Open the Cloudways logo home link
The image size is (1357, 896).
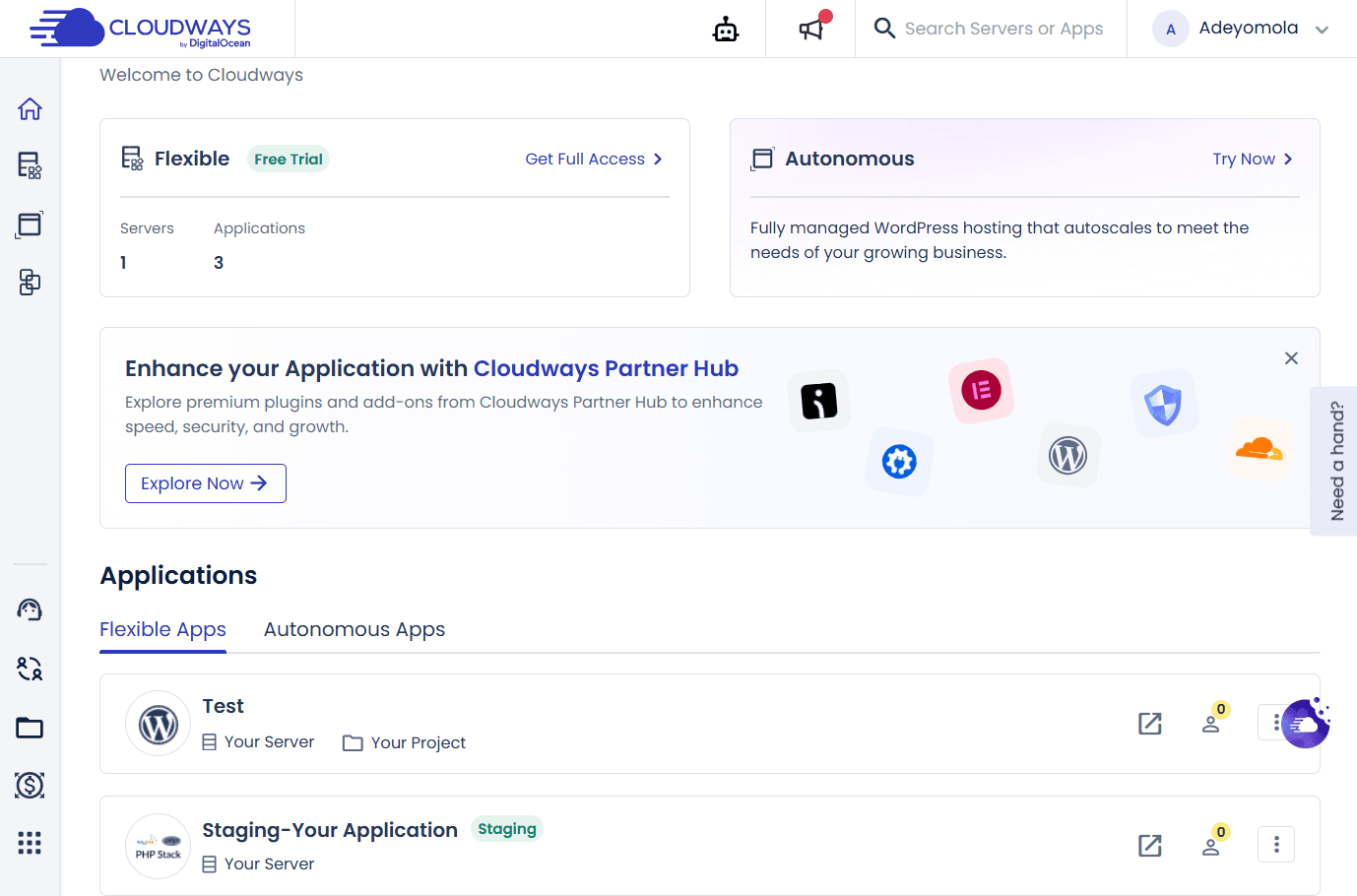click(140, 29)
